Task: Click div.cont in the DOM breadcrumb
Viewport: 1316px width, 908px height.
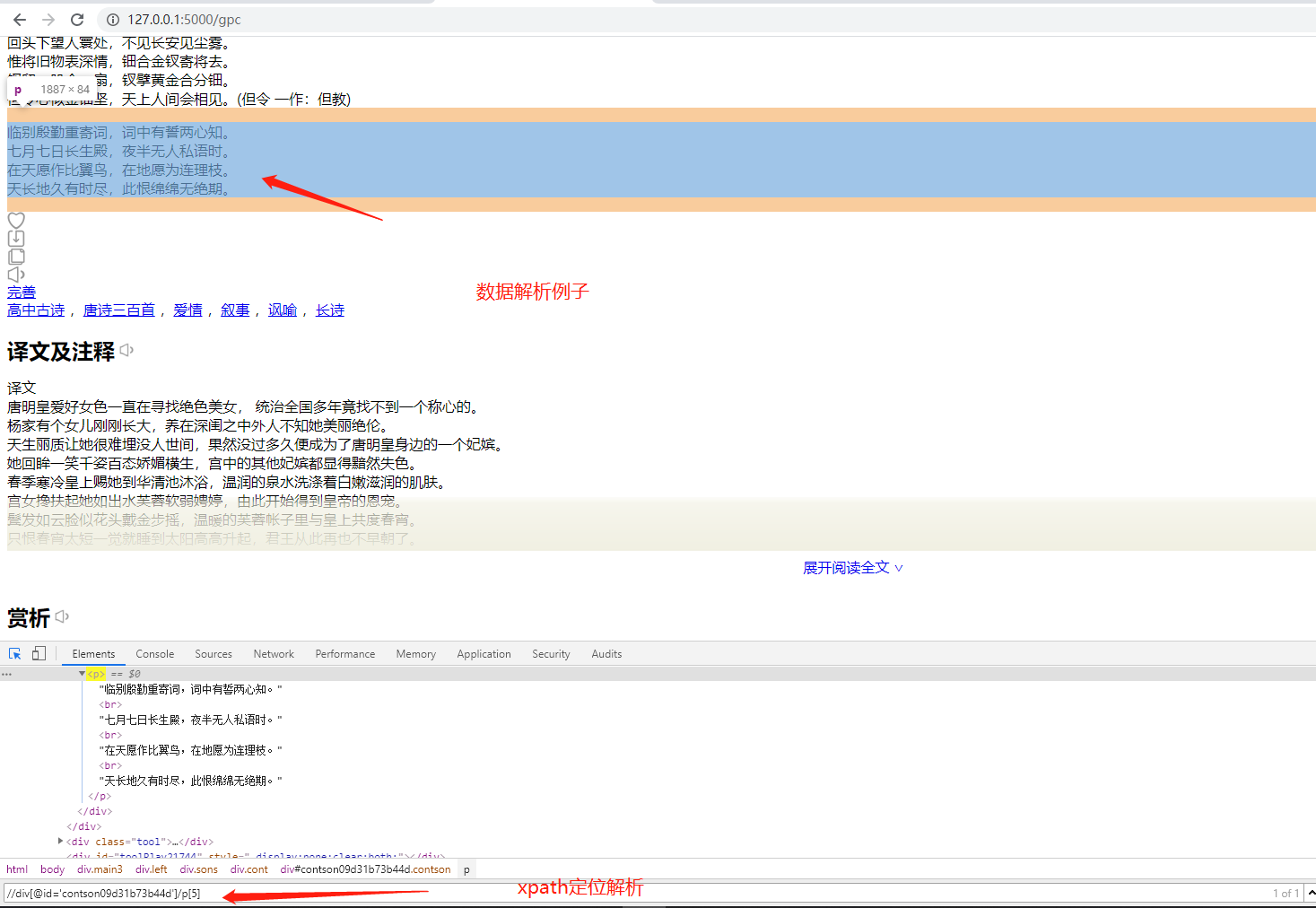Action: (249, 869)
